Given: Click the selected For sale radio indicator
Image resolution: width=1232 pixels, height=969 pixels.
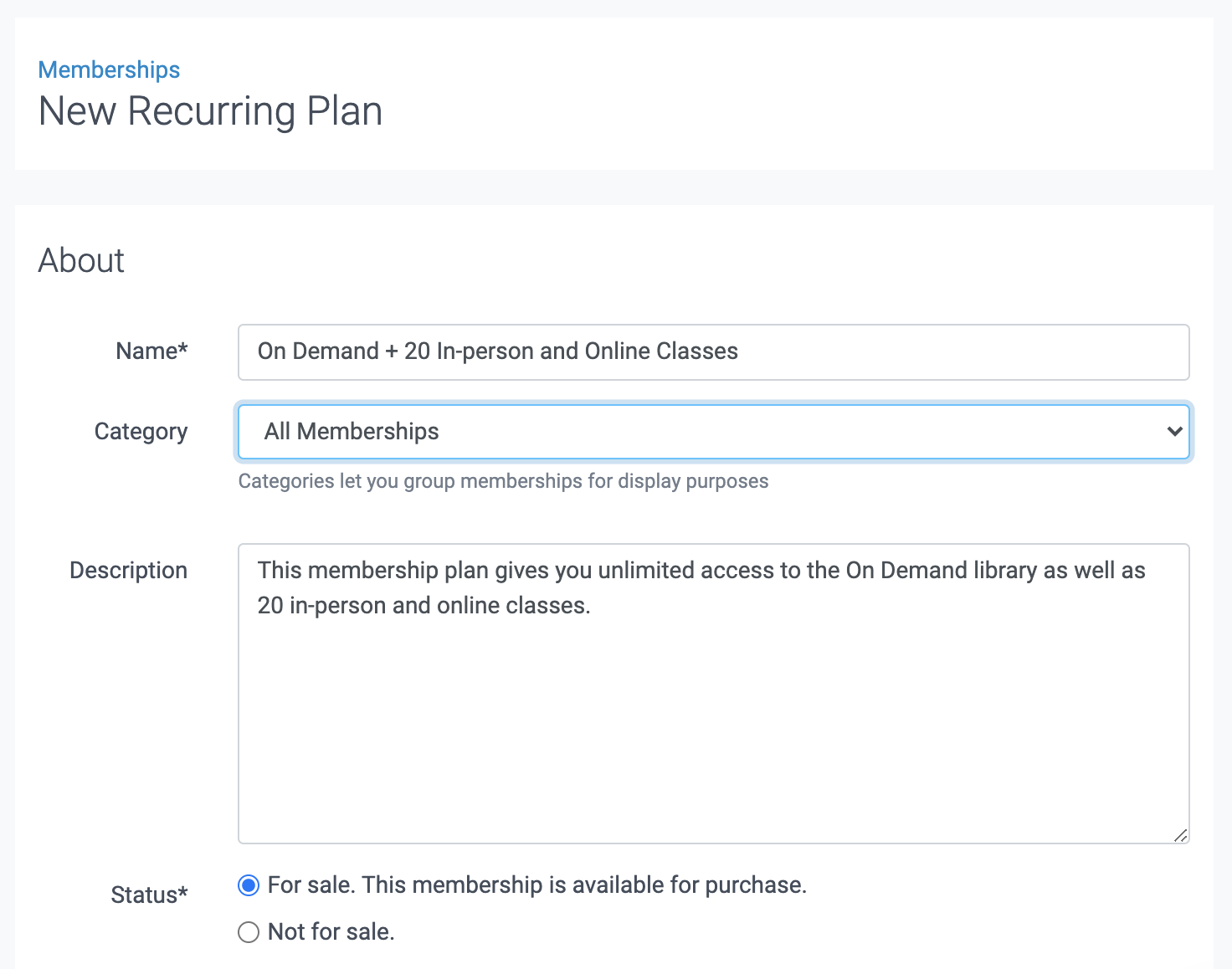Looking at the screenshot, I should pyautogui.click(x=248, y=884).
